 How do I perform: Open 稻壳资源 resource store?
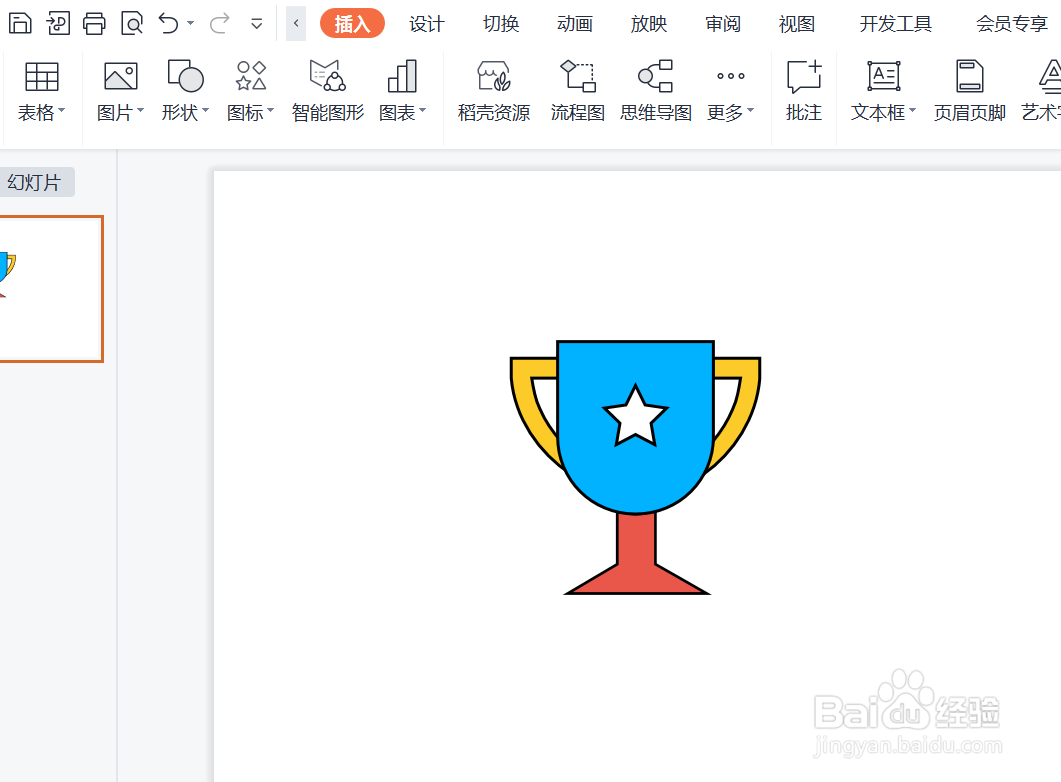[494, 91]
